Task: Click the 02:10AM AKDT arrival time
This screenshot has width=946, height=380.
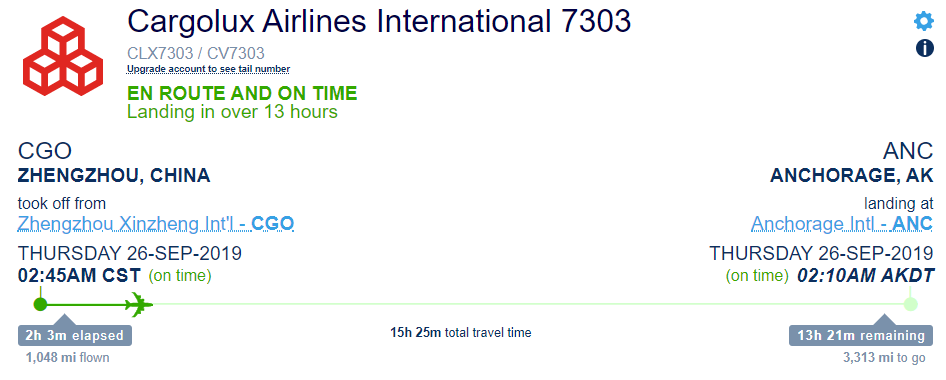Action: [866, 276]
